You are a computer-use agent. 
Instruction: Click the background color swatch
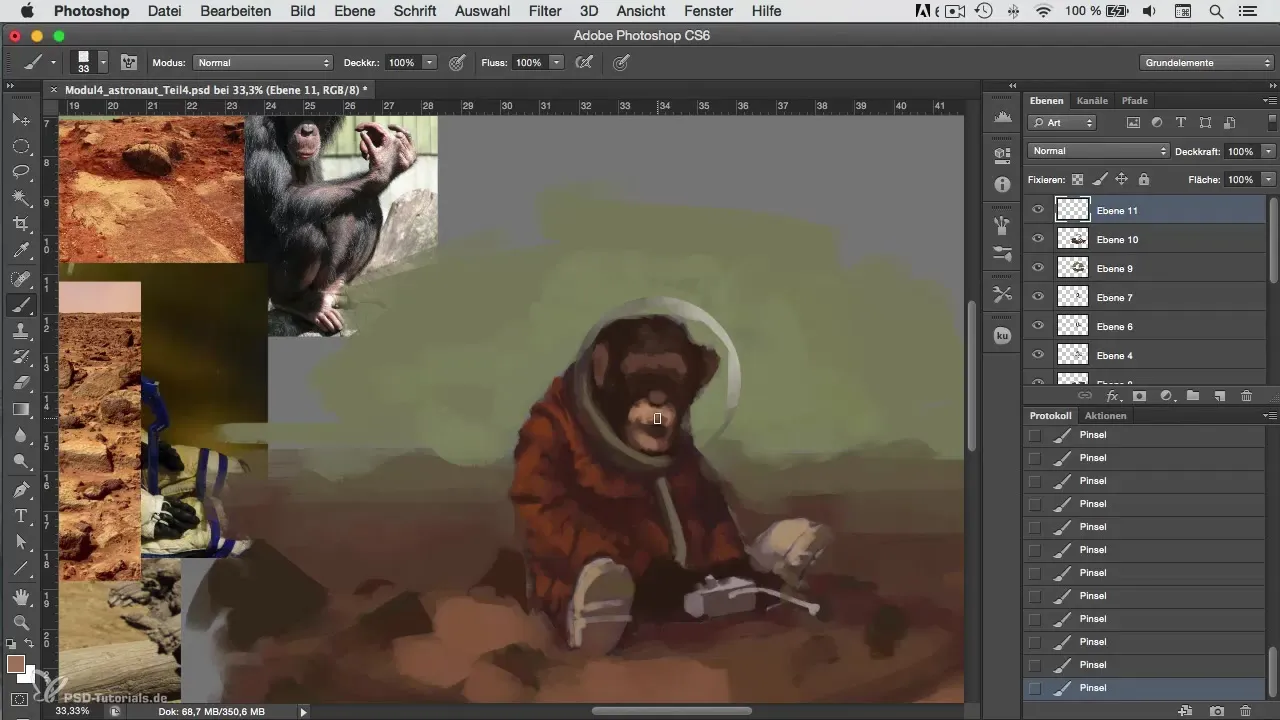pos(29,677)
